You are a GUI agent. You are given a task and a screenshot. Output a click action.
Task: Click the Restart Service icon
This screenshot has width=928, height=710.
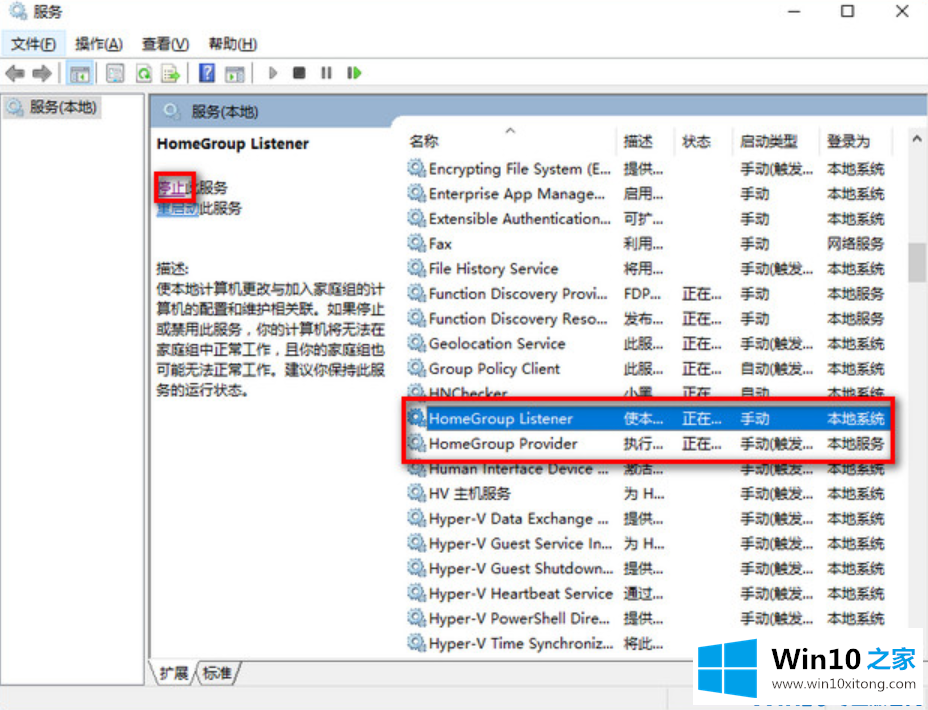click(354, 73)
